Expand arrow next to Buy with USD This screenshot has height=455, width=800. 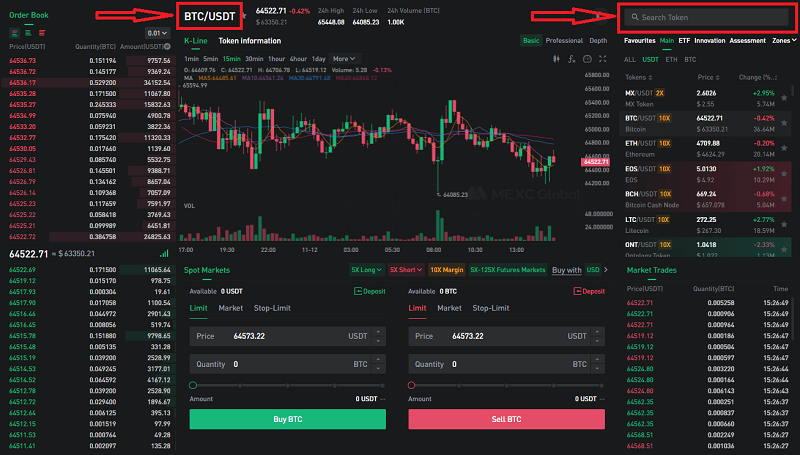click(606, 270)
